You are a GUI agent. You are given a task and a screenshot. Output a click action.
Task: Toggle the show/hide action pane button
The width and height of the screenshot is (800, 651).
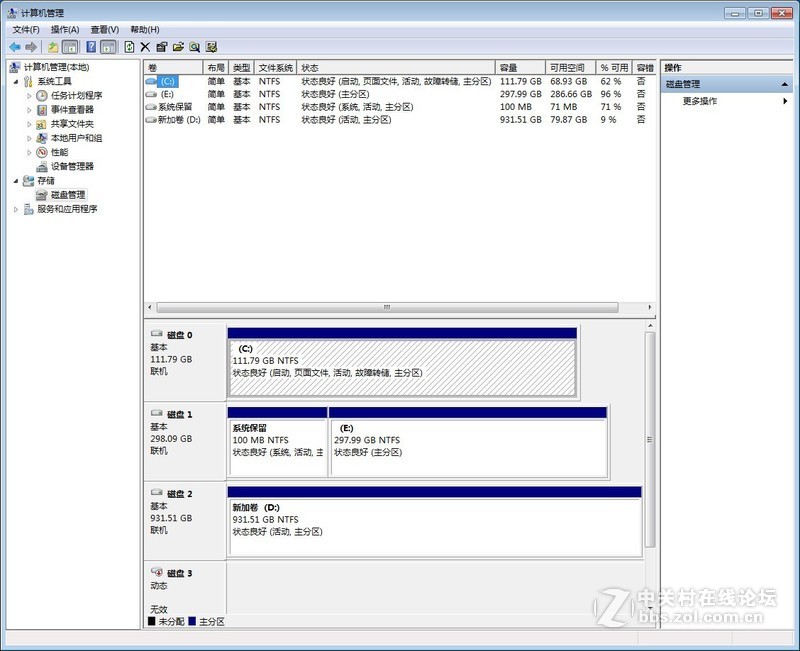(x=108, y=47)
